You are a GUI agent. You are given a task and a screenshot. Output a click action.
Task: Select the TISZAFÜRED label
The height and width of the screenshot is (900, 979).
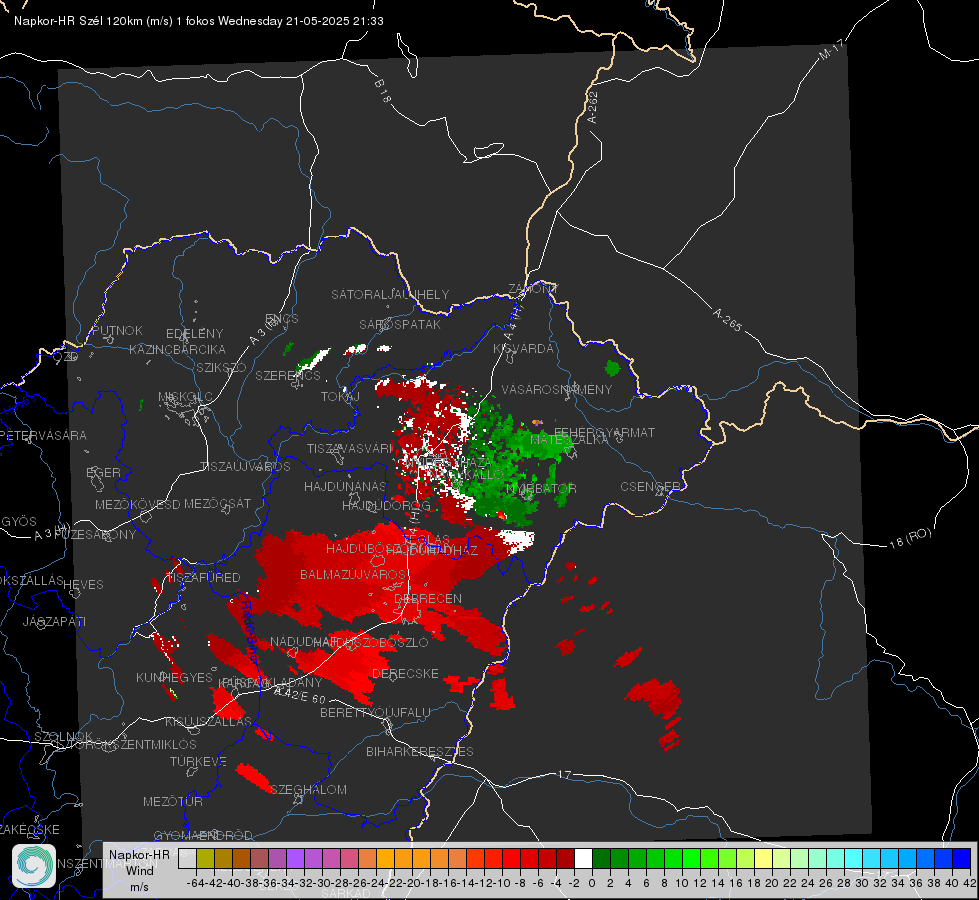[204, 577]
